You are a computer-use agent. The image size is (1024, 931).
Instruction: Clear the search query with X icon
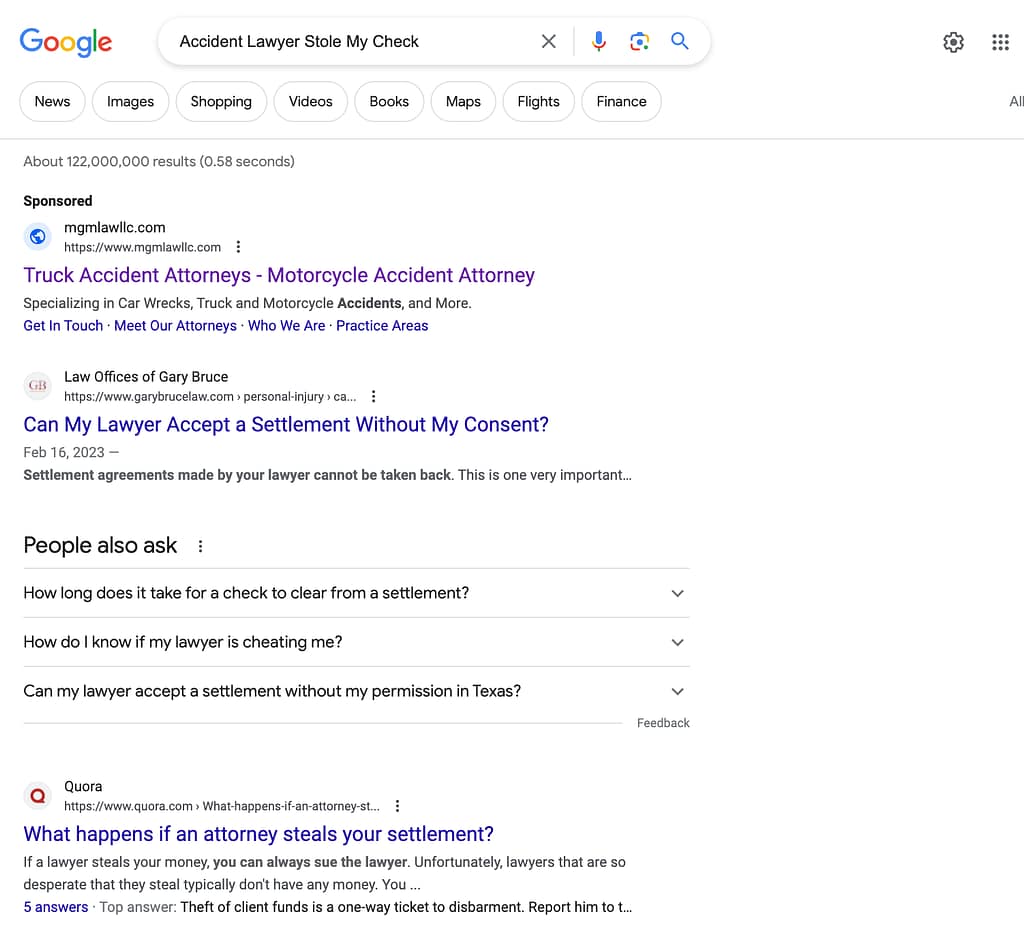pyautogui.click(x=549, y=42)
